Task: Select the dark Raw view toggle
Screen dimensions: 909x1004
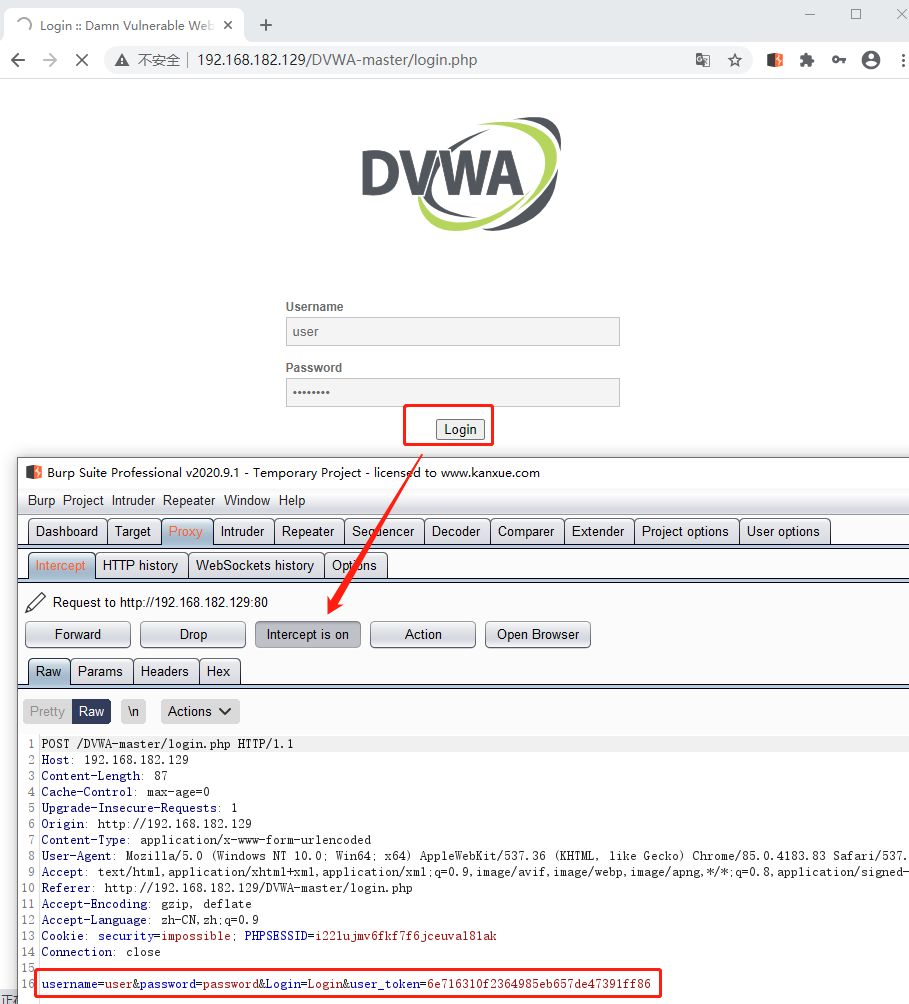Action: click(x=92, y=711)
